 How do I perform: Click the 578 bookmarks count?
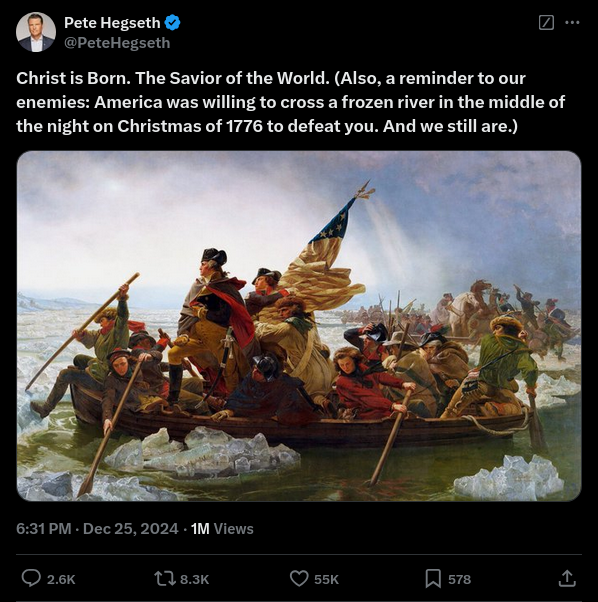[459, 579]
